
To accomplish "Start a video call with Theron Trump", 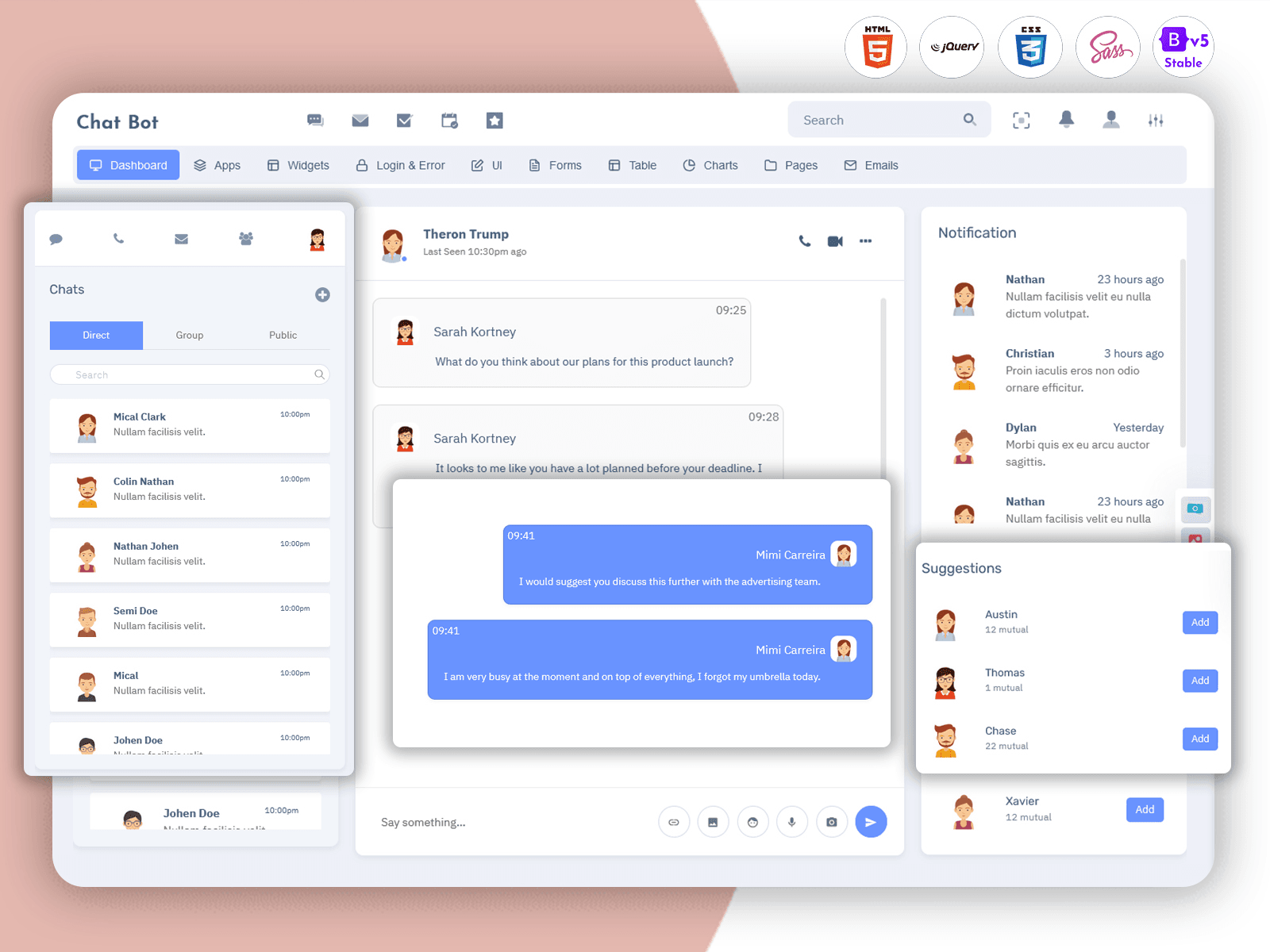I will [834, 241].
